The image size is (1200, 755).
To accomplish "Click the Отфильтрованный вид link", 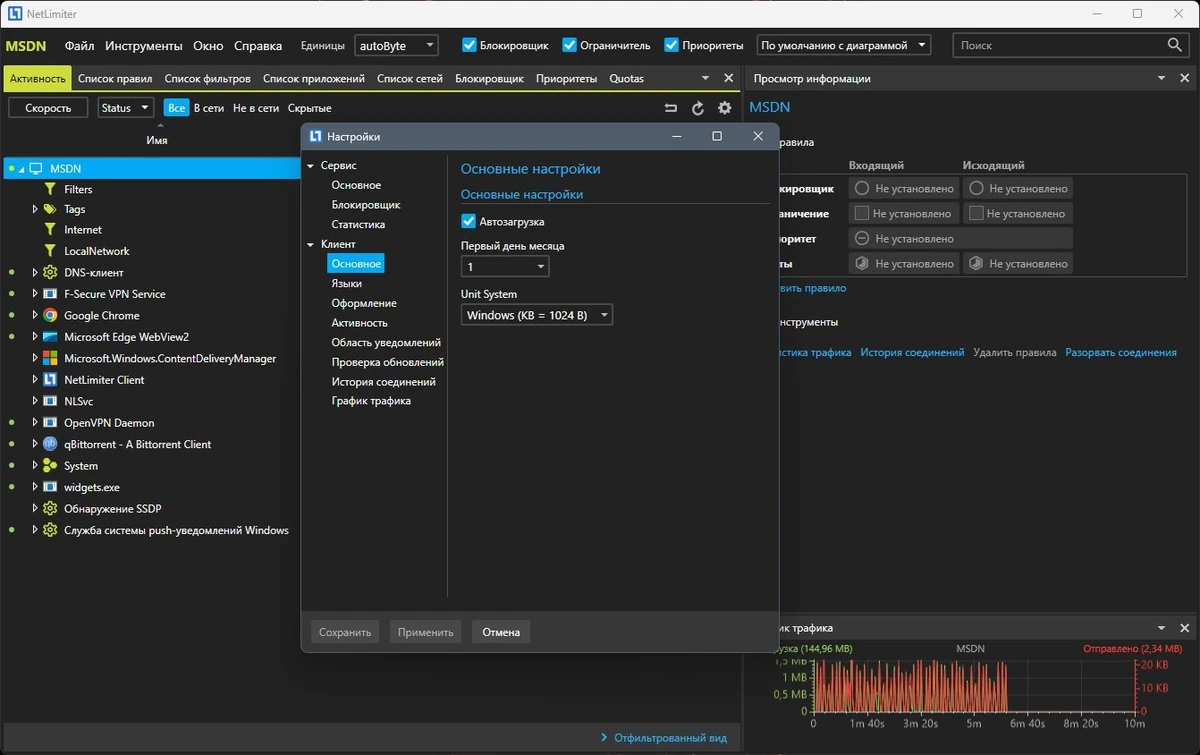I will pos(671,738).
